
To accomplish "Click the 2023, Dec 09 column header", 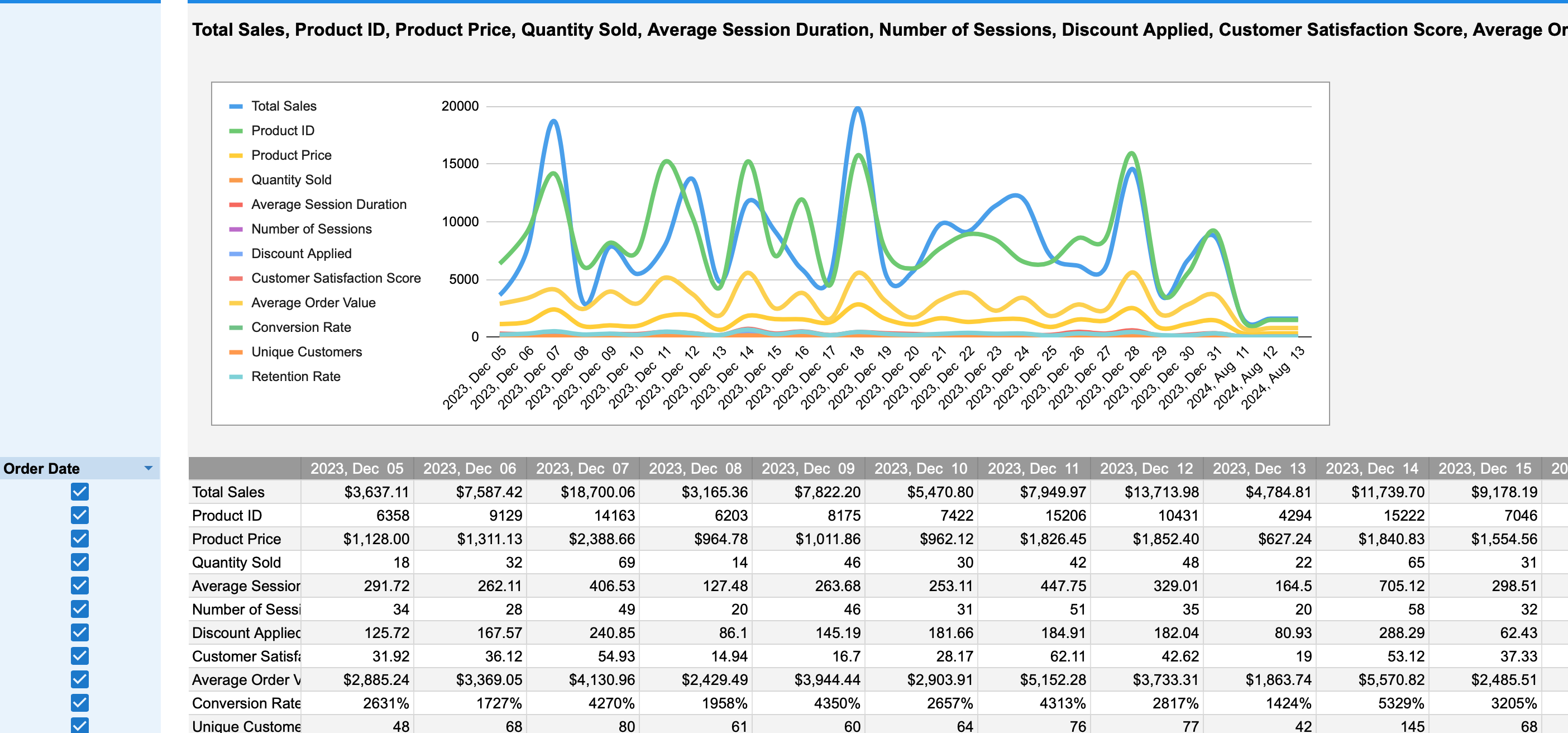I will (x=809, y=468).
